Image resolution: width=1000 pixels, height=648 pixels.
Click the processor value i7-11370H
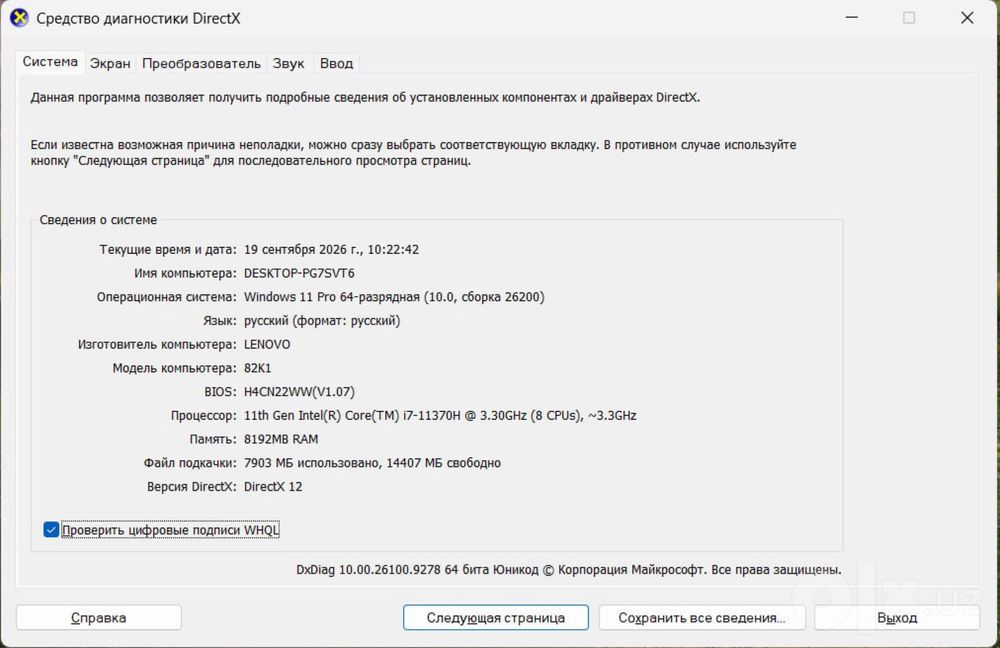pos(440,415)
